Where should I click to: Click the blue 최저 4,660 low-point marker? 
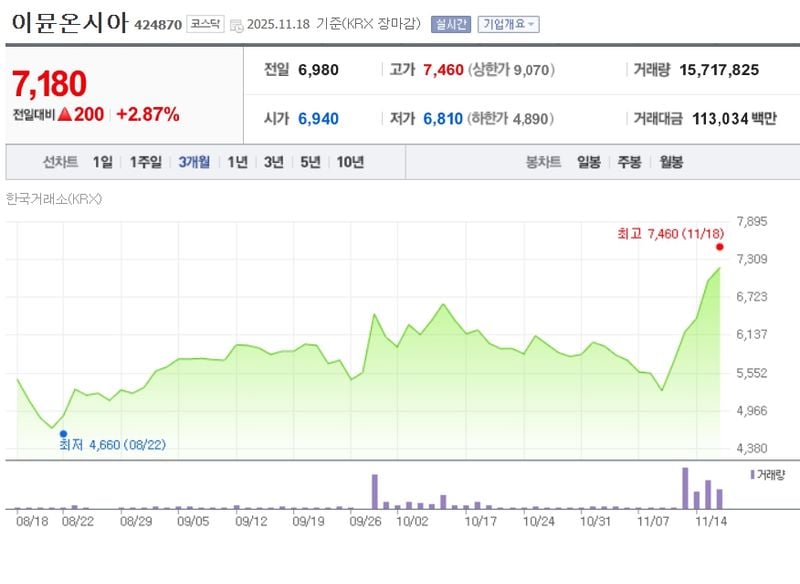coord(63,433)
